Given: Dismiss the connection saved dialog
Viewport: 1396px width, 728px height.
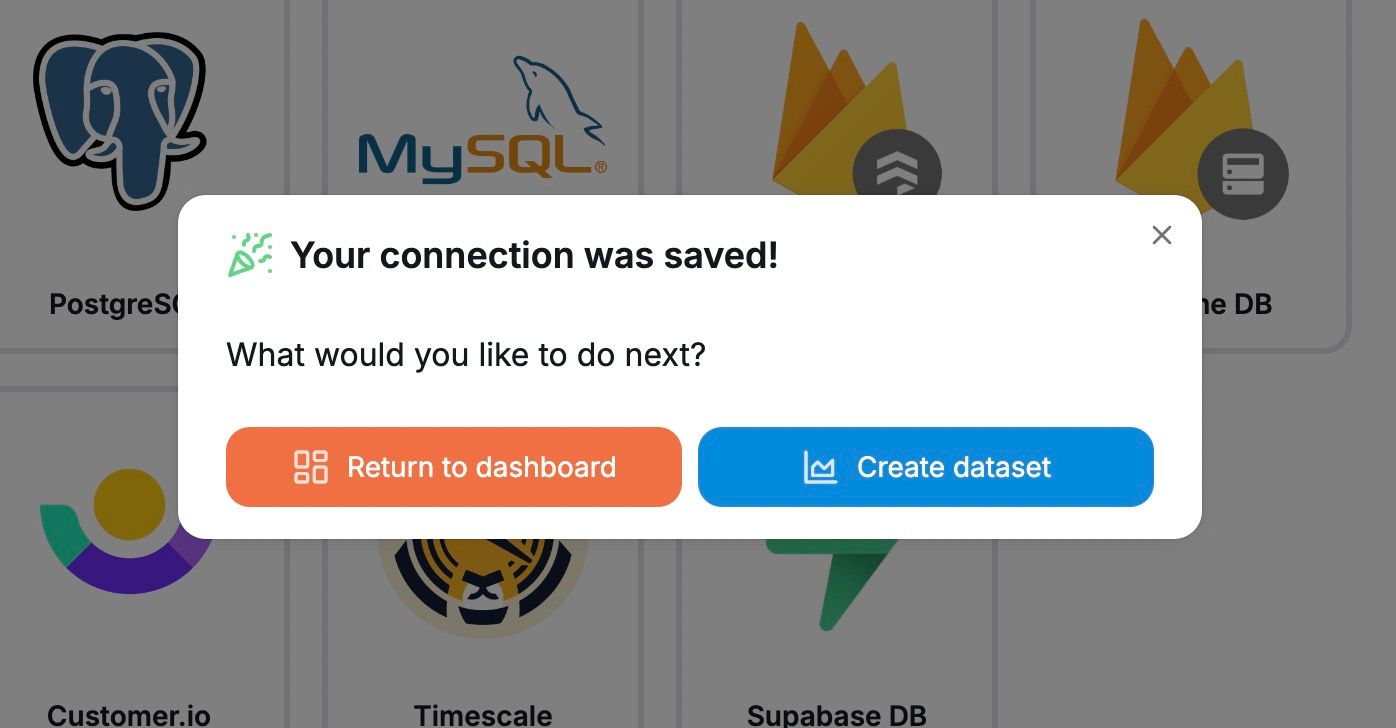Looking at the screenshot, I should (1161, 235).
